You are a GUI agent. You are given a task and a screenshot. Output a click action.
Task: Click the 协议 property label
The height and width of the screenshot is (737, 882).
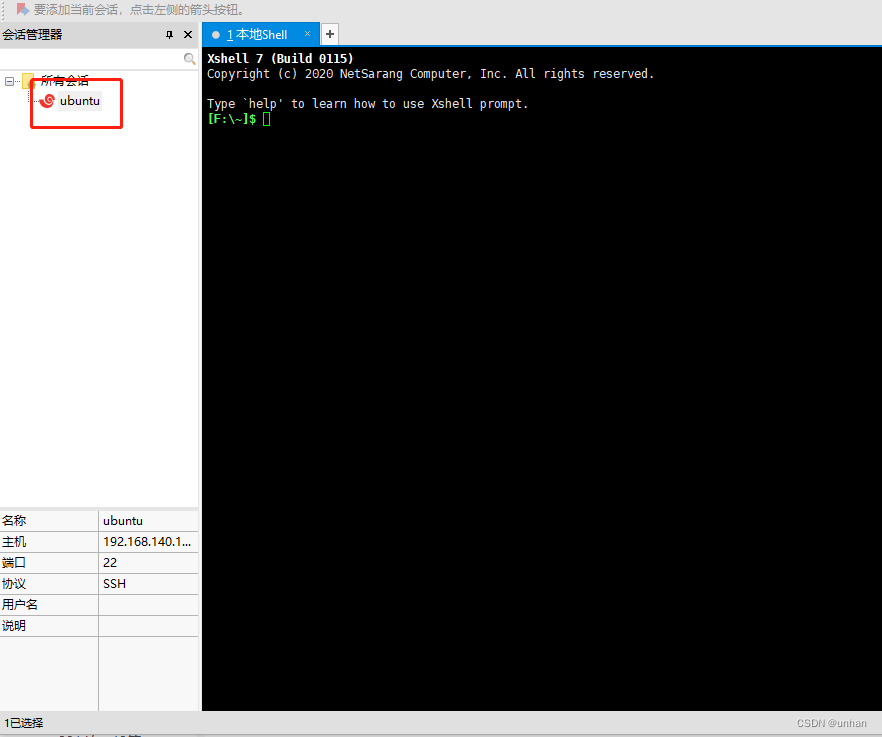14,584
